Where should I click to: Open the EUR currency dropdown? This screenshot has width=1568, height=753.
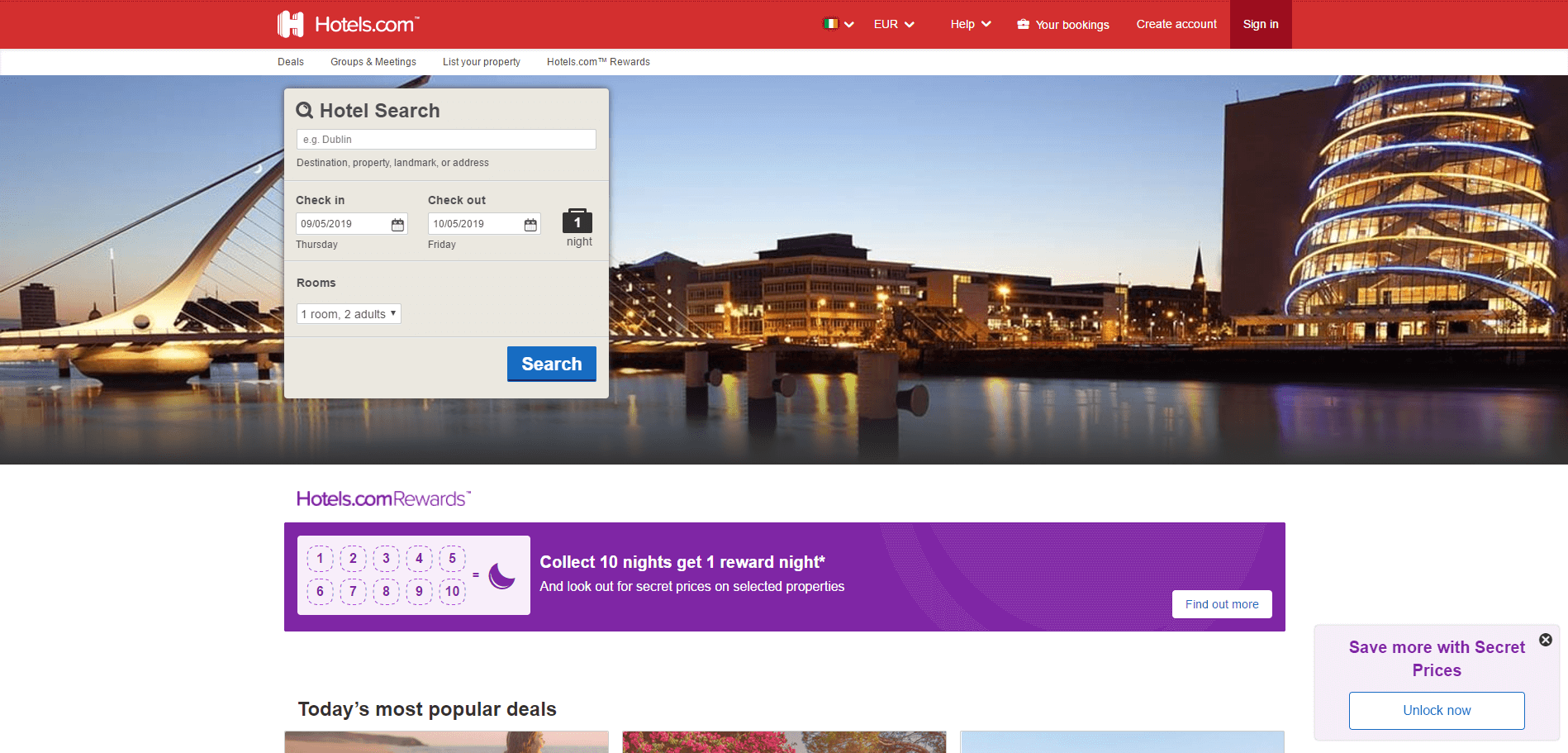pyautogui.click(x=894, y=24)
